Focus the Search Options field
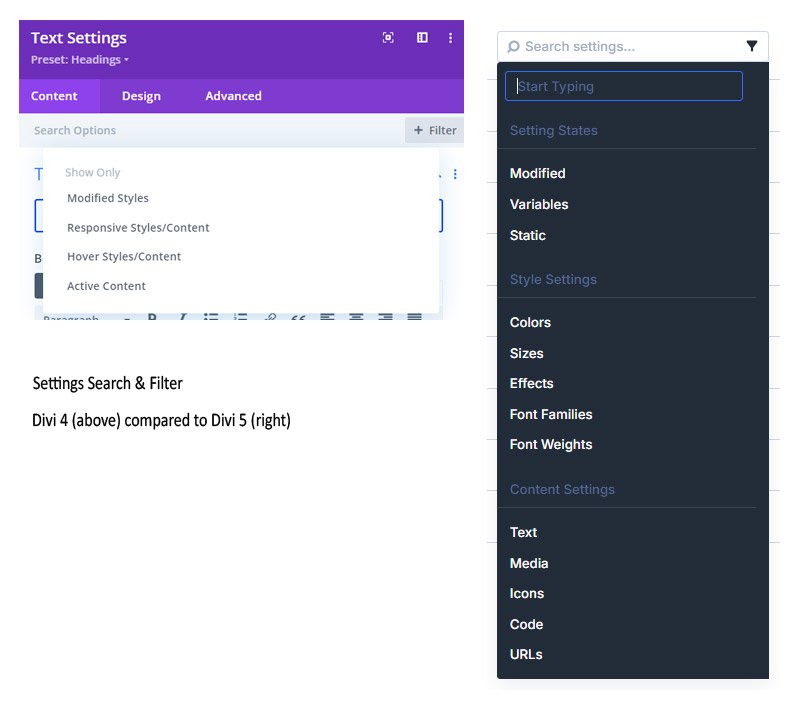The height and width of the screenshot is (710, 800). pos(212,131)
